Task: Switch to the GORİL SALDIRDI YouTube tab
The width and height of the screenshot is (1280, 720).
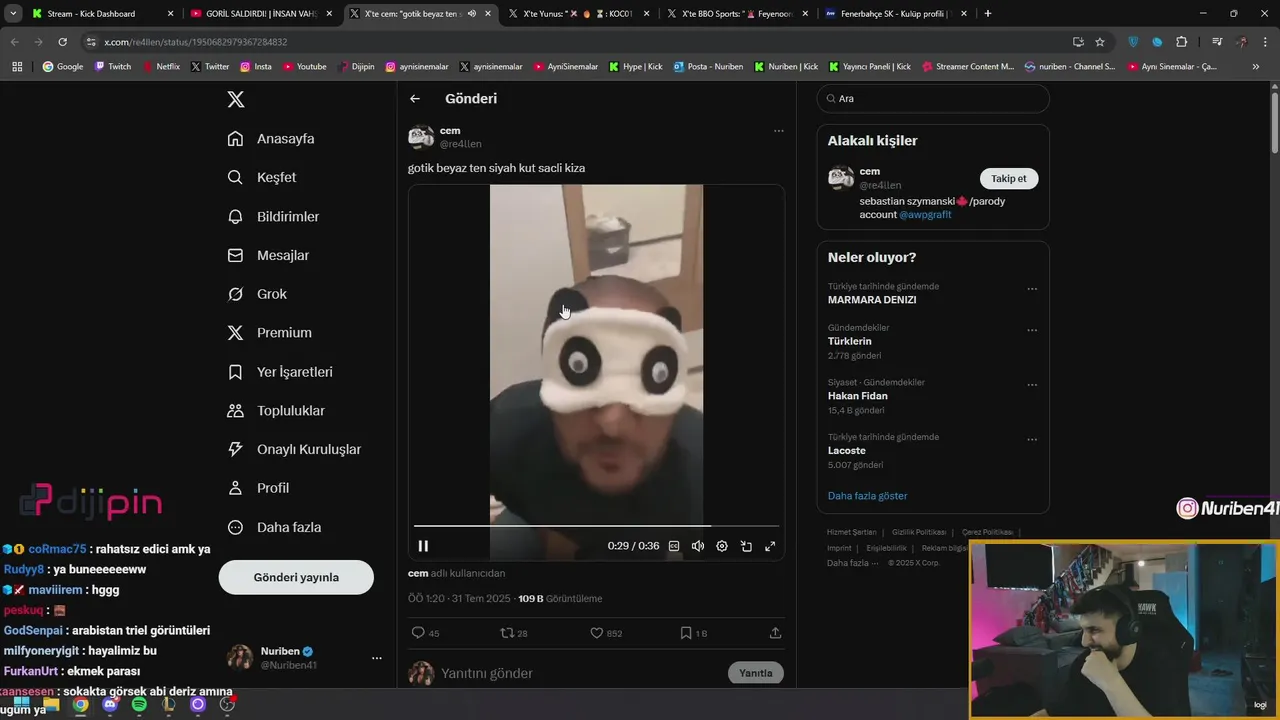Action: (260, 14)
